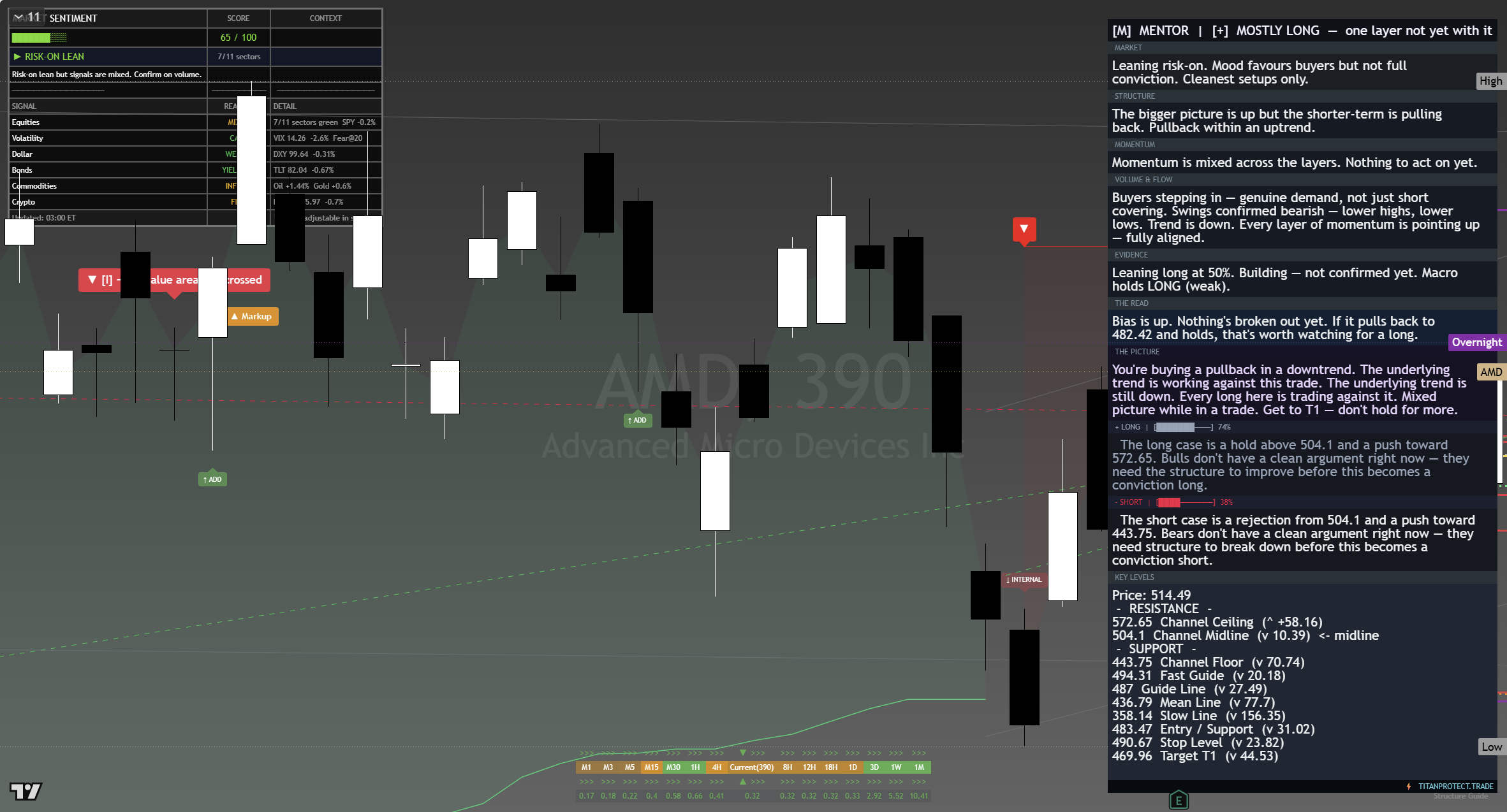
Task: Select the 3D timeframe cell
Action: pyautogui.click(x=874, y=767)
